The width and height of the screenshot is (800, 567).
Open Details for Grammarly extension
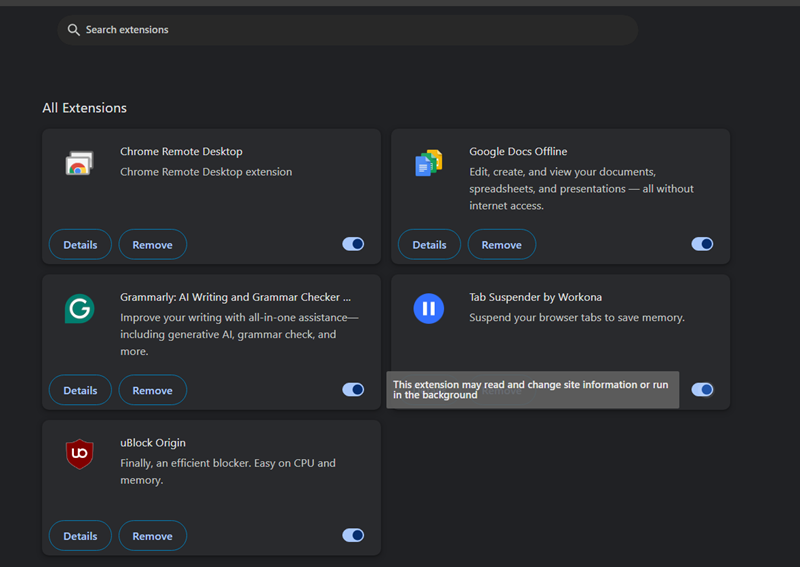click(80, 390)
